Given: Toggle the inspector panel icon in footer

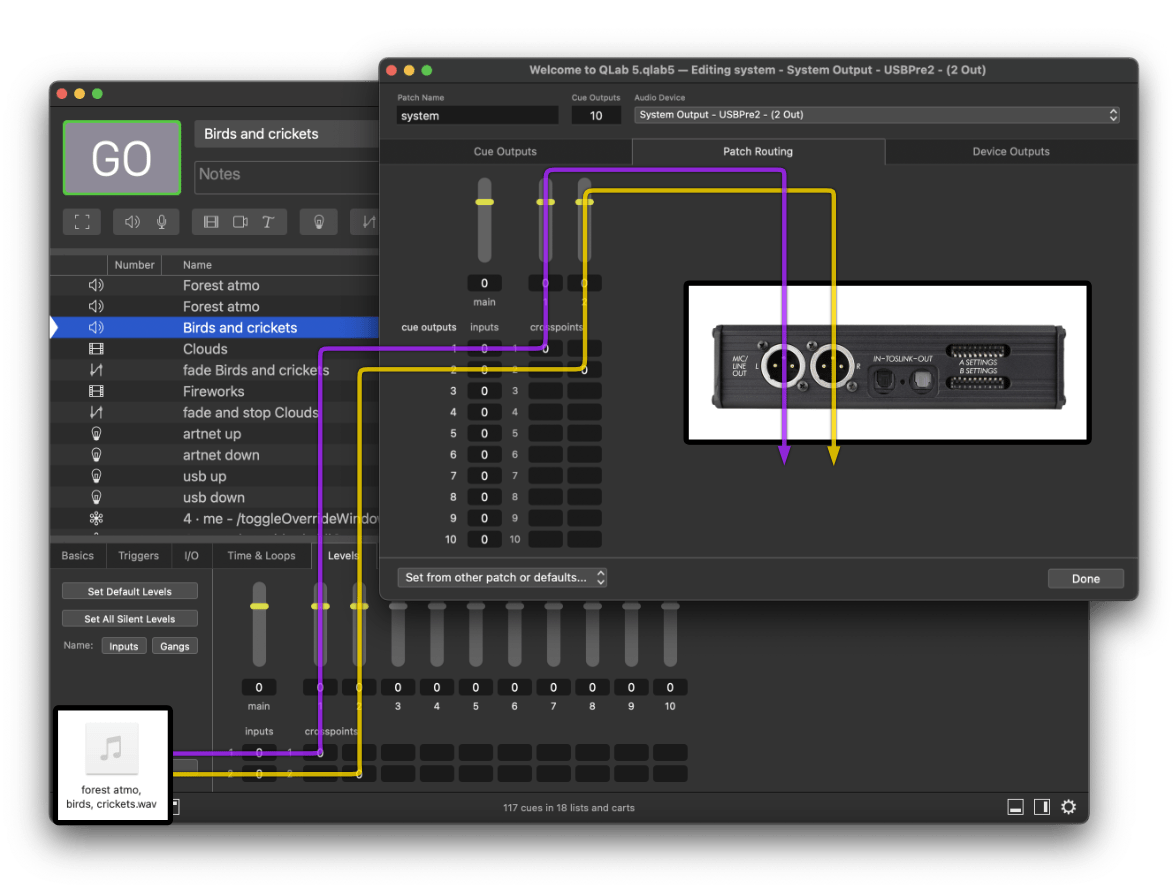Looking at the screenshot, I should tap(1016, 807).
